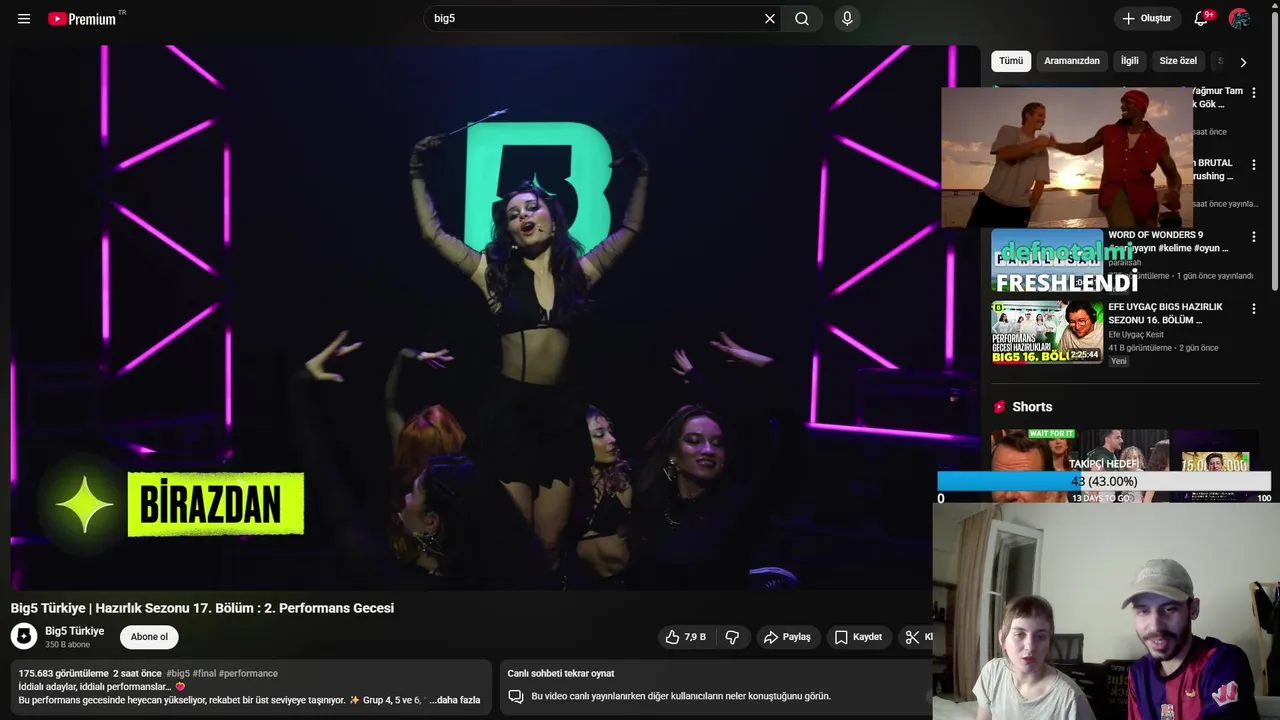Image resolution: width=1280 pixels, height=720 pixels.
Task: Open EFE UYGAÇ BIG5 HAZIRLIK video title
Action: pyautogui.click(x=1167, y=313)
